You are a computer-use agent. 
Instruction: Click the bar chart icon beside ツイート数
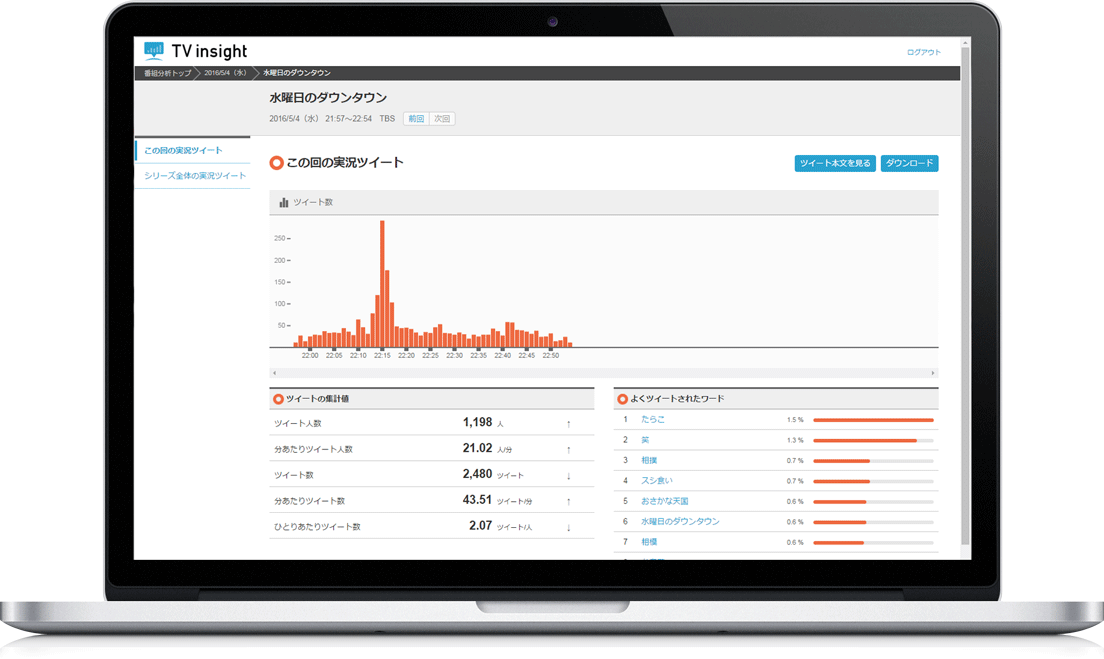click(x=284, y=202)
